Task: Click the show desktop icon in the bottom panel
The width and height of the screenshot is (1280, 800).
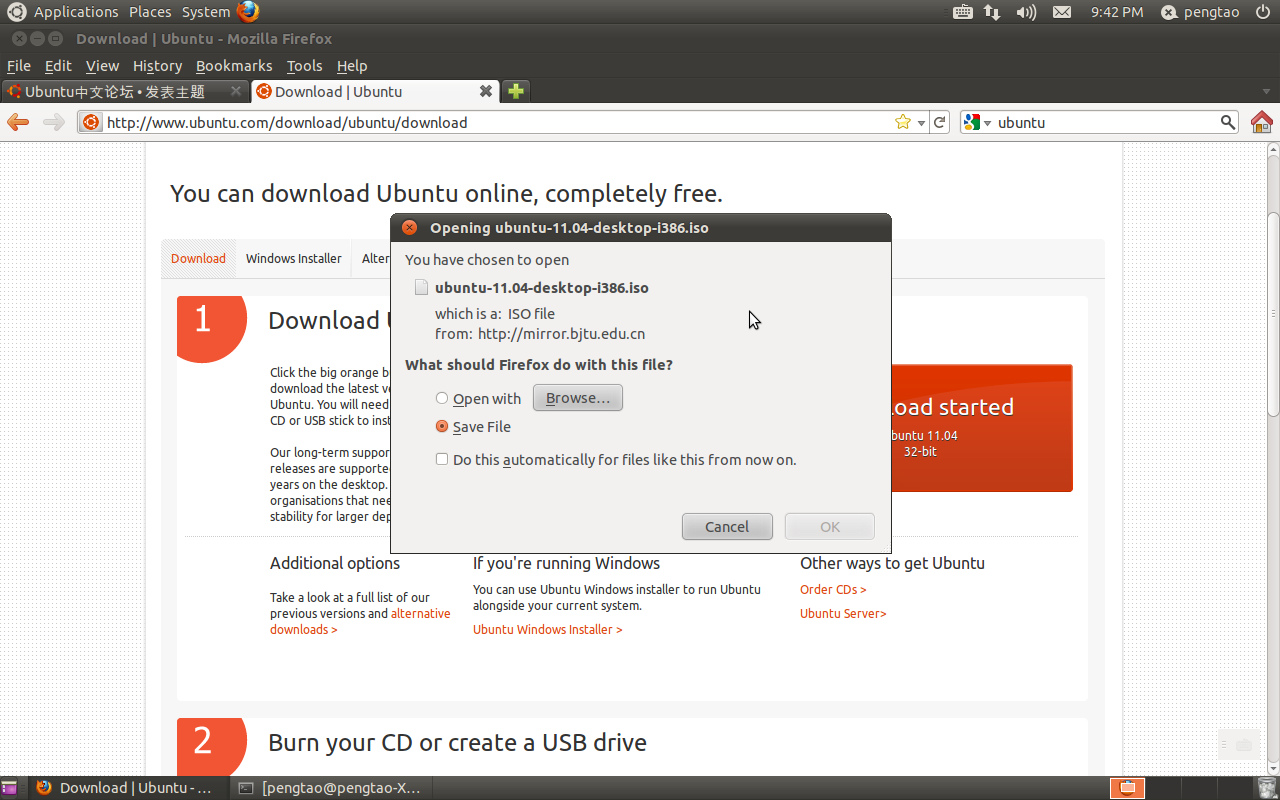Action: (9, 788)
